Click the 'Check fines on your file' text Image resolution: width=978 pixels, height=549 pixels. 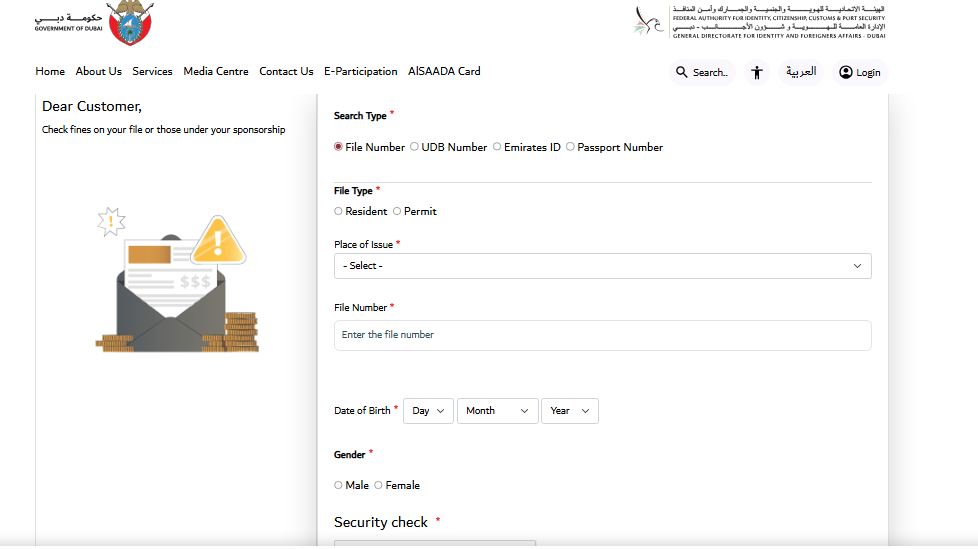tap(163, 130)
